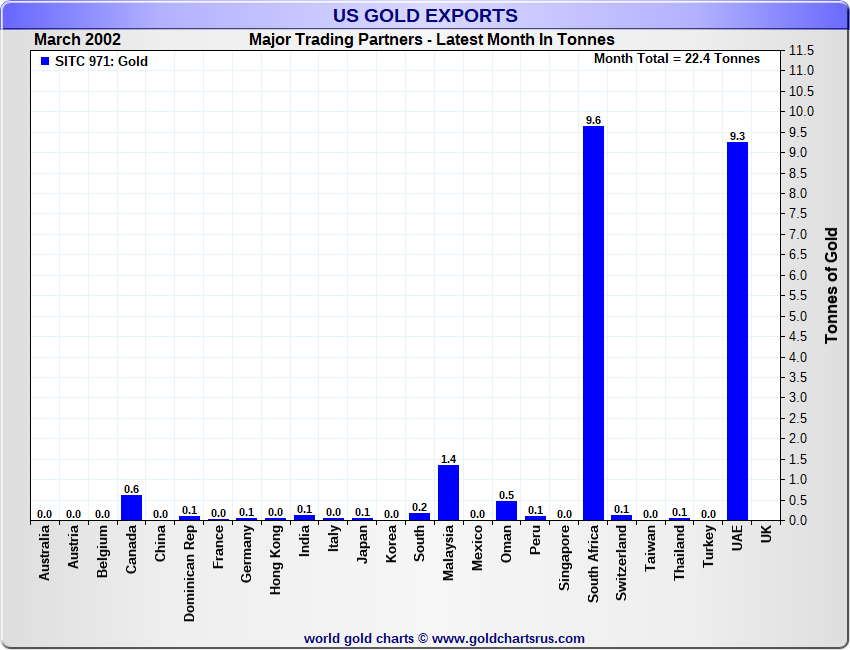Click the 'world gold charts ©' footer text
Image resolution: width=850 pixels, height=650 pixels.
[366, 638]
